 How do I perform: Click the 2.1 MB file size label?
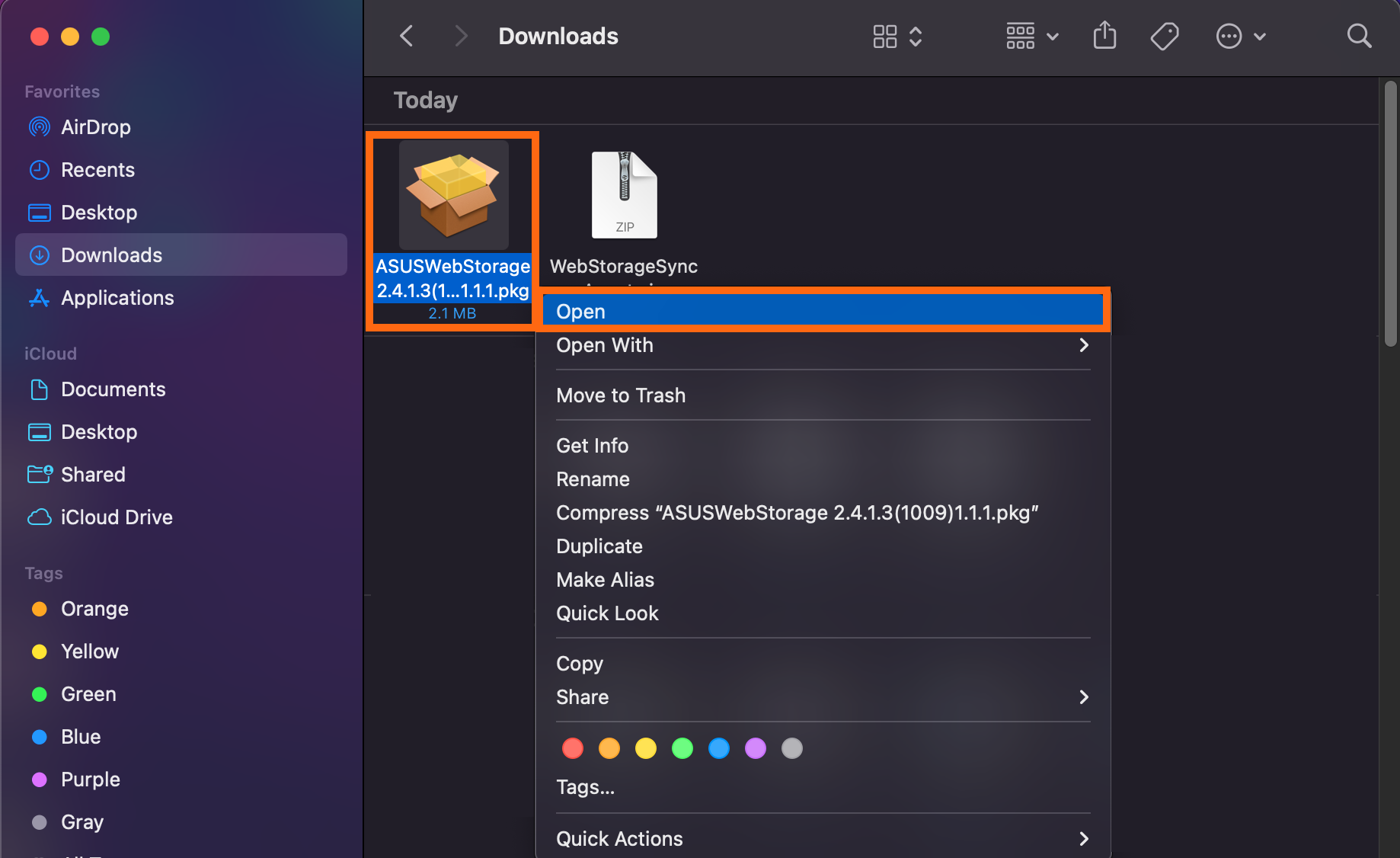452,313
